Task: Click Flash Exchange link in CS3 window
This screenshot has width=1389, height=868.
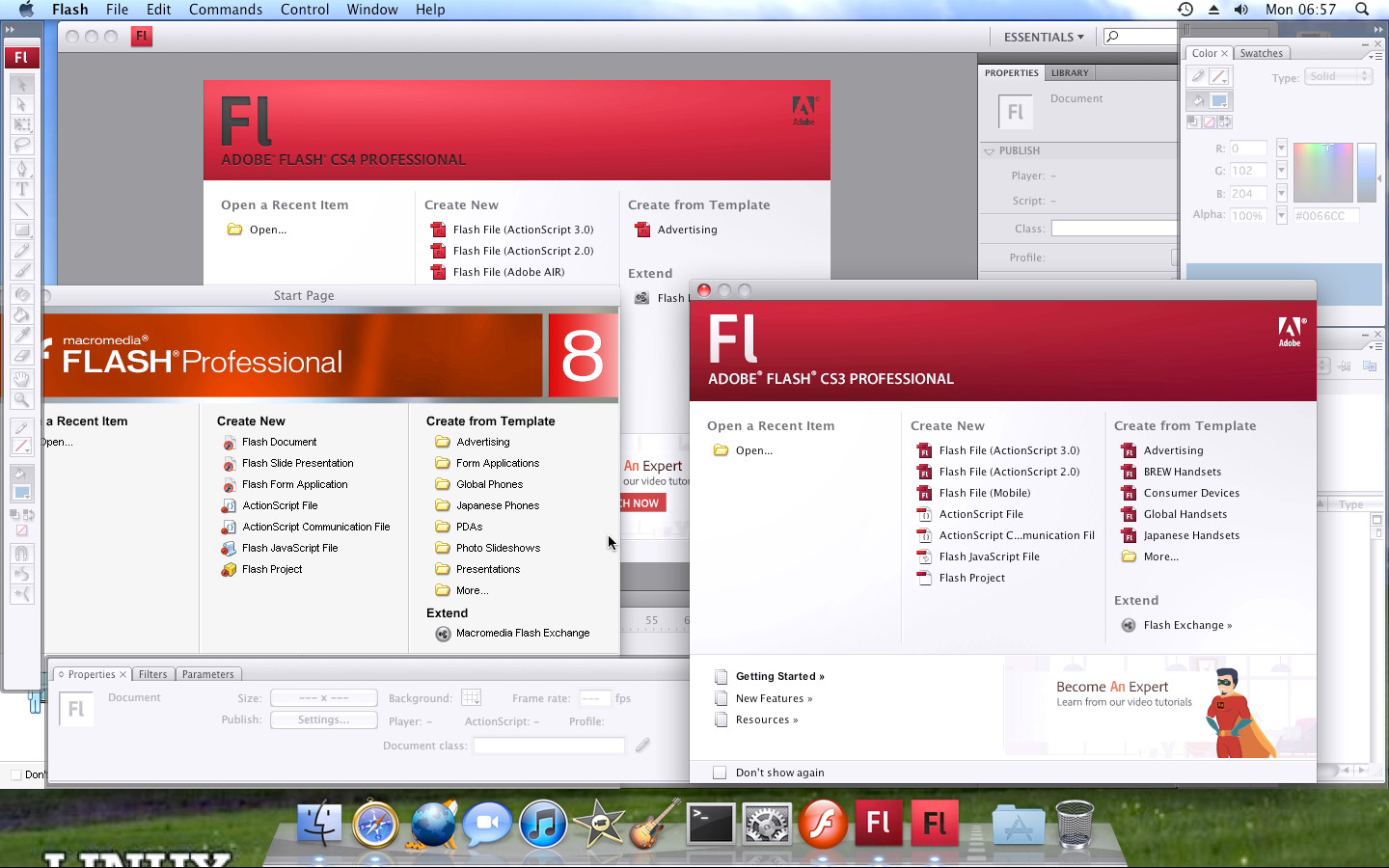Action: tap(1187, 625)
